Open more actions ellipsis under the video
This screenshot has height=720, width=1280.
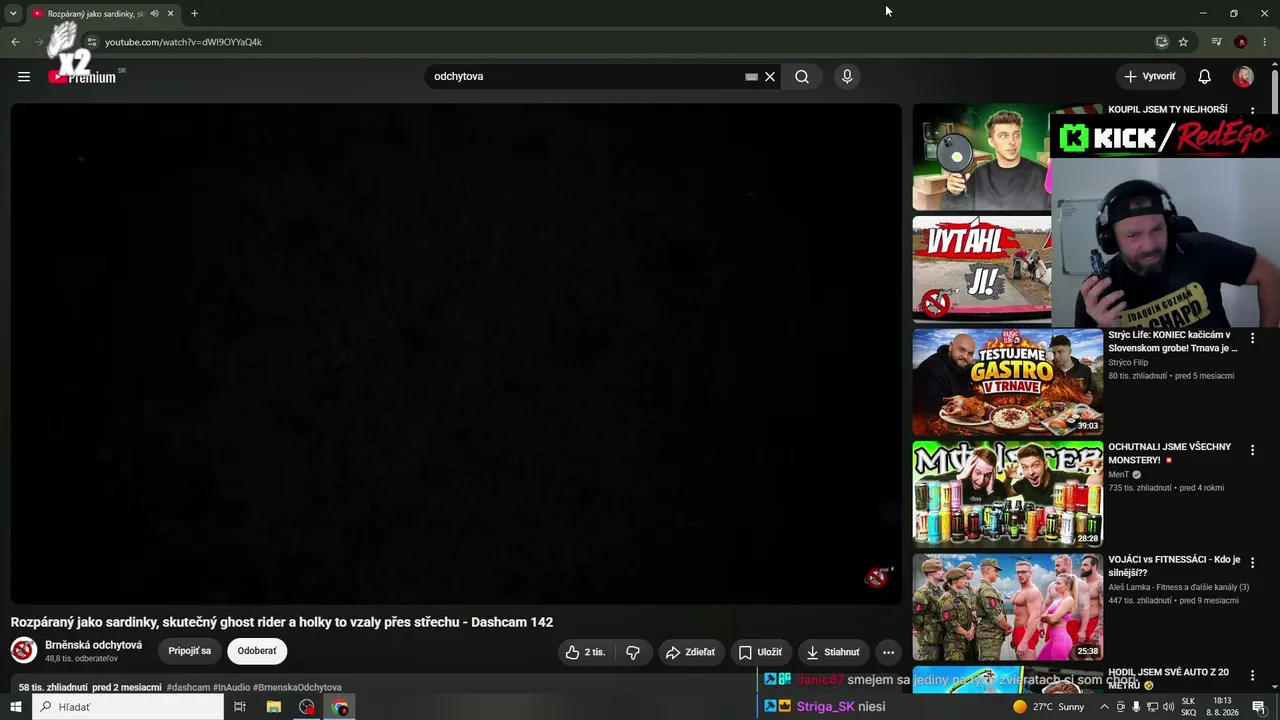pos(888,652)
